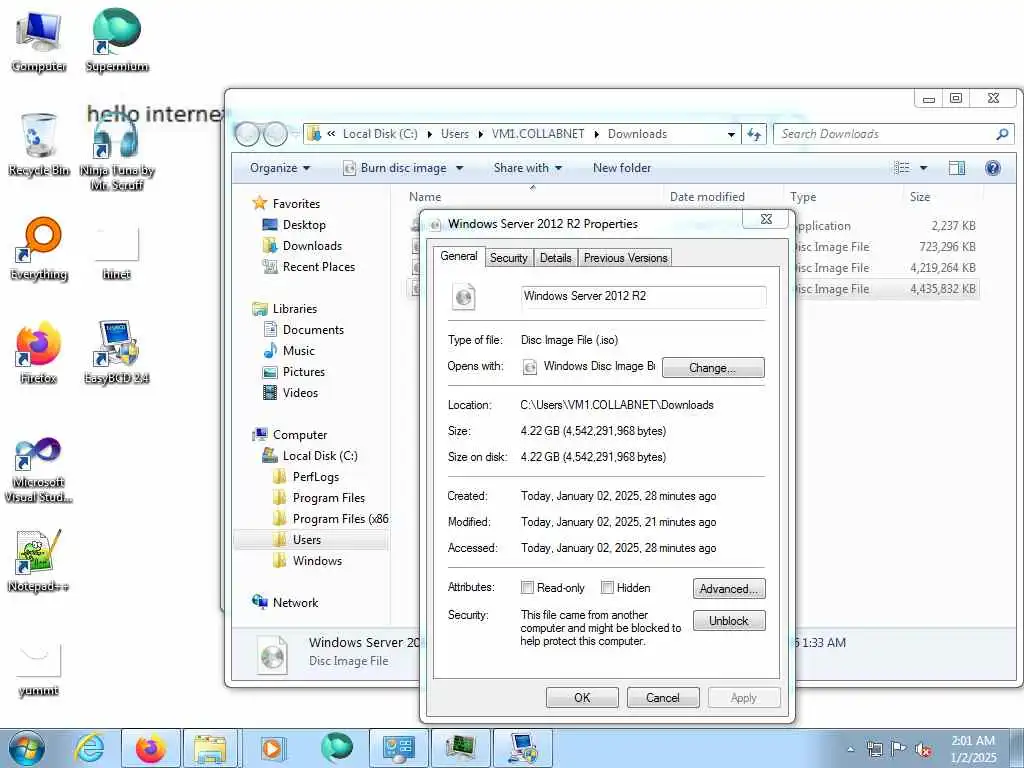Confirm with the OK button
This screenshot has height=768, width=1024.
click(582, 697)
